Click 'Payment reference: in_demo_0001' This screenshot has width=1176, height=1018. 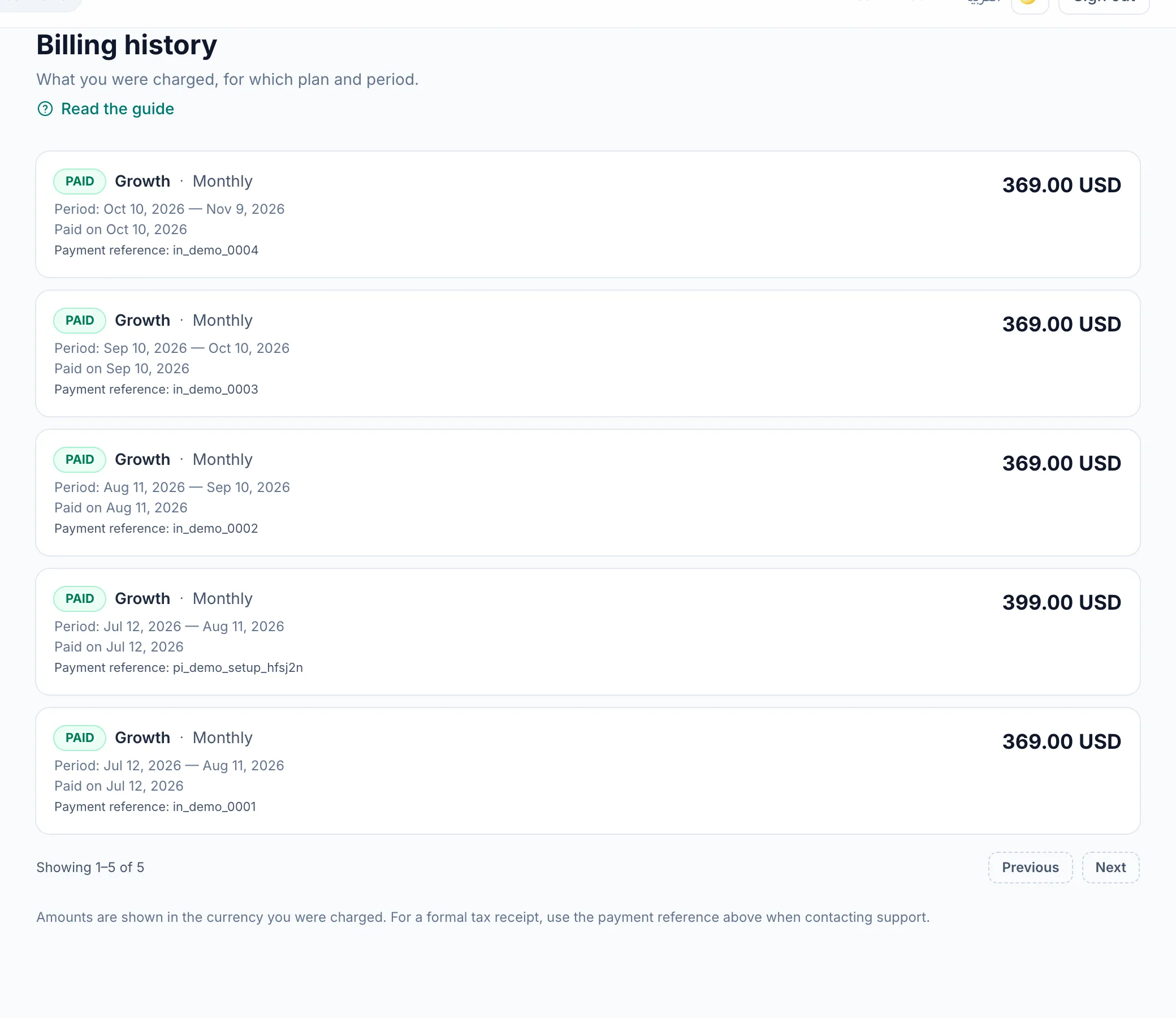pyautogui.click(x=155, y=807)
